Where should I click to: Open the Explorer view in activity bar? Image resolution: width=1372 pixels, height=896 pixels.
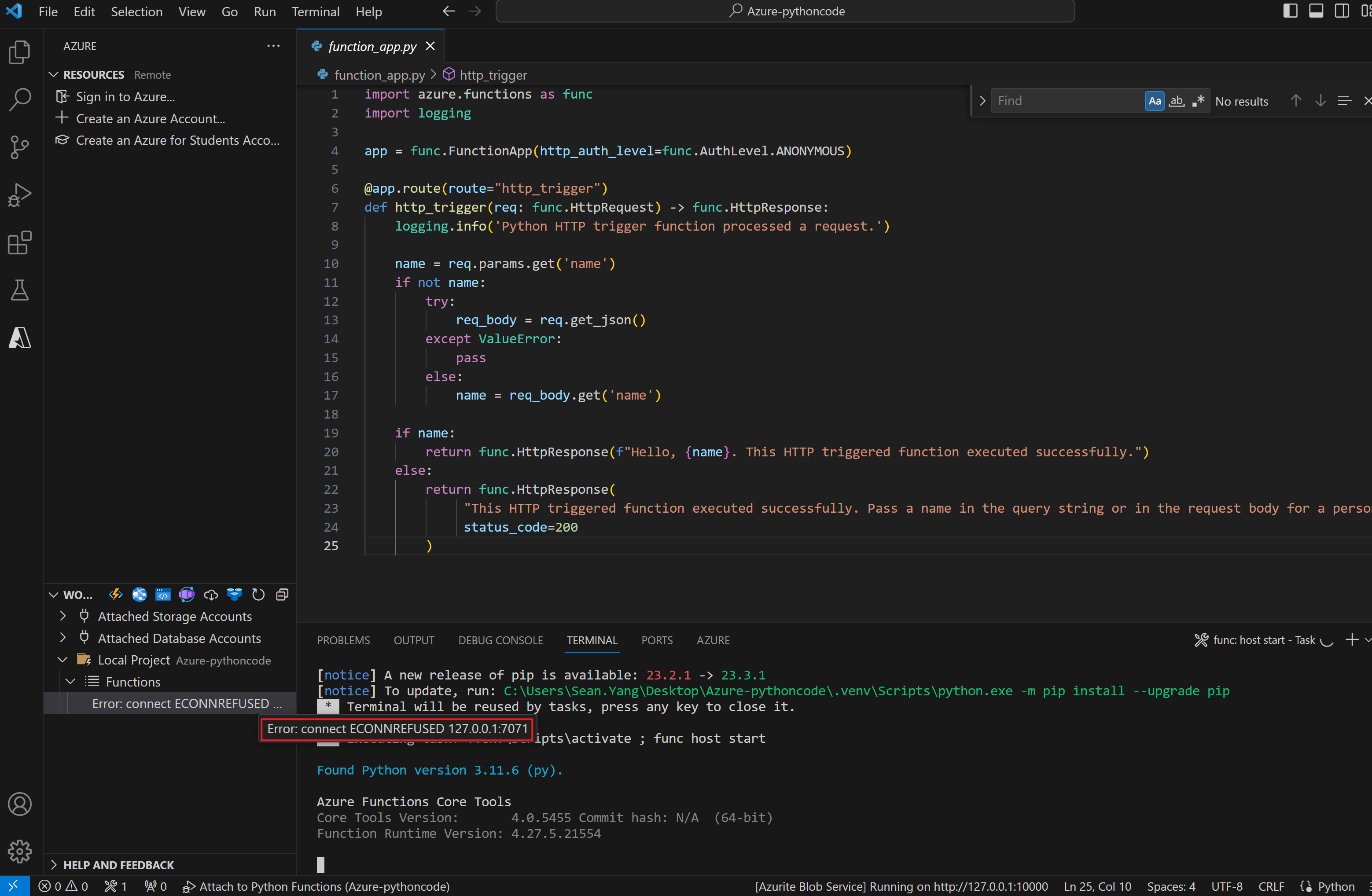pyautogui.click(x=20, y=52)
